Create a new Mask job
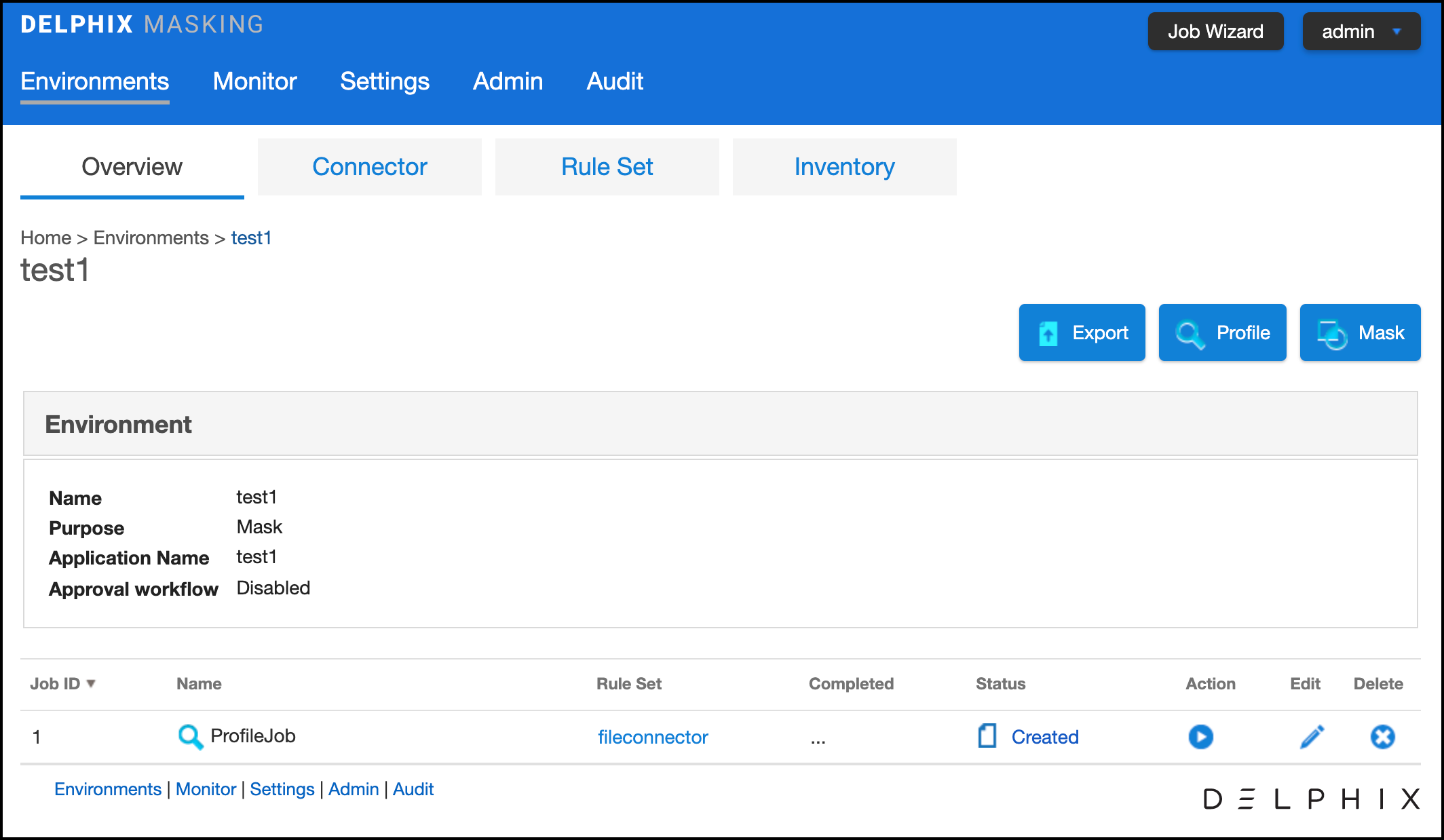The height and width of the screenshot is (840, 1444). 1360,333
